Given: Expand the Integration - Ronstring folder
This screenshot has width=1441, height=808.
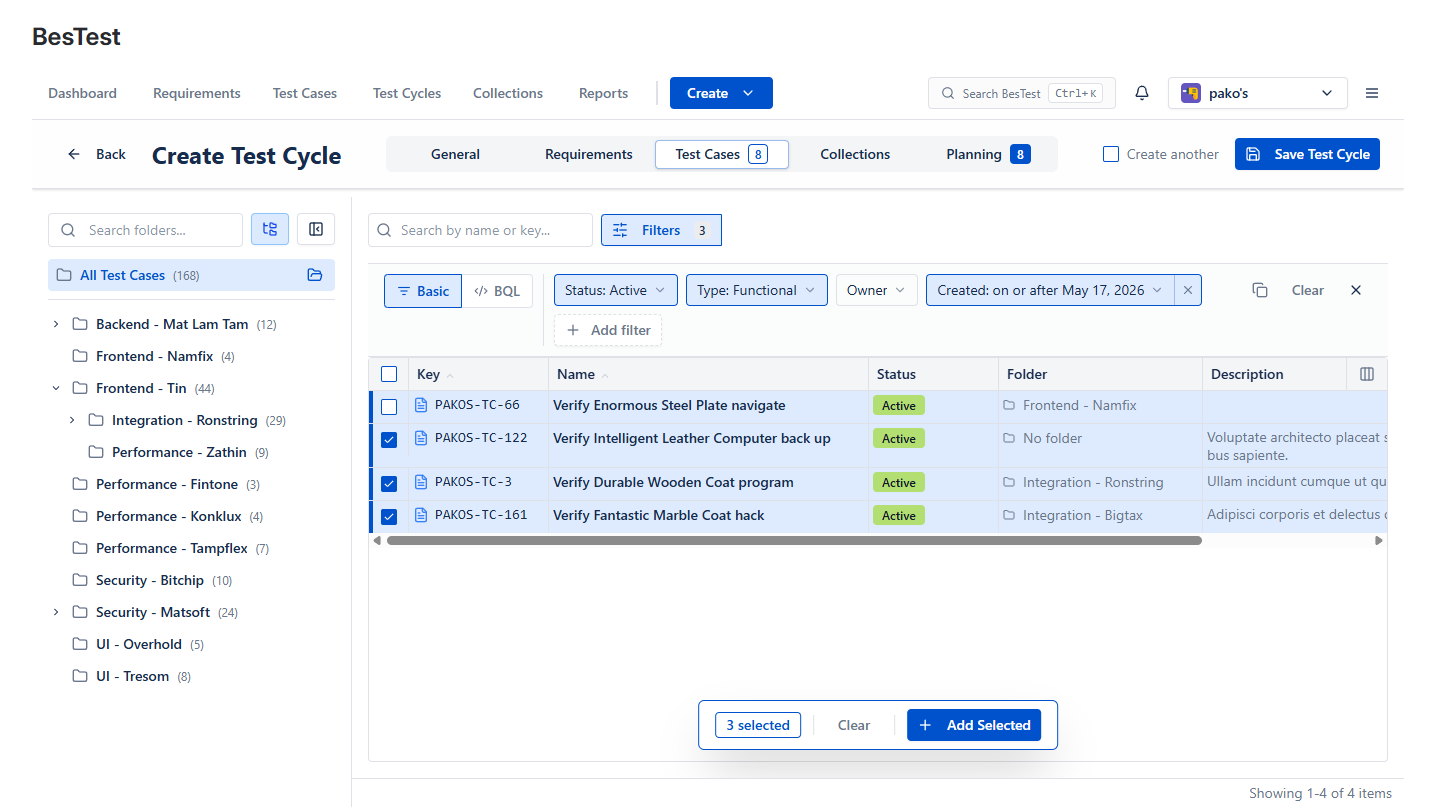Looking at the screenshot, I should (72, 420).
